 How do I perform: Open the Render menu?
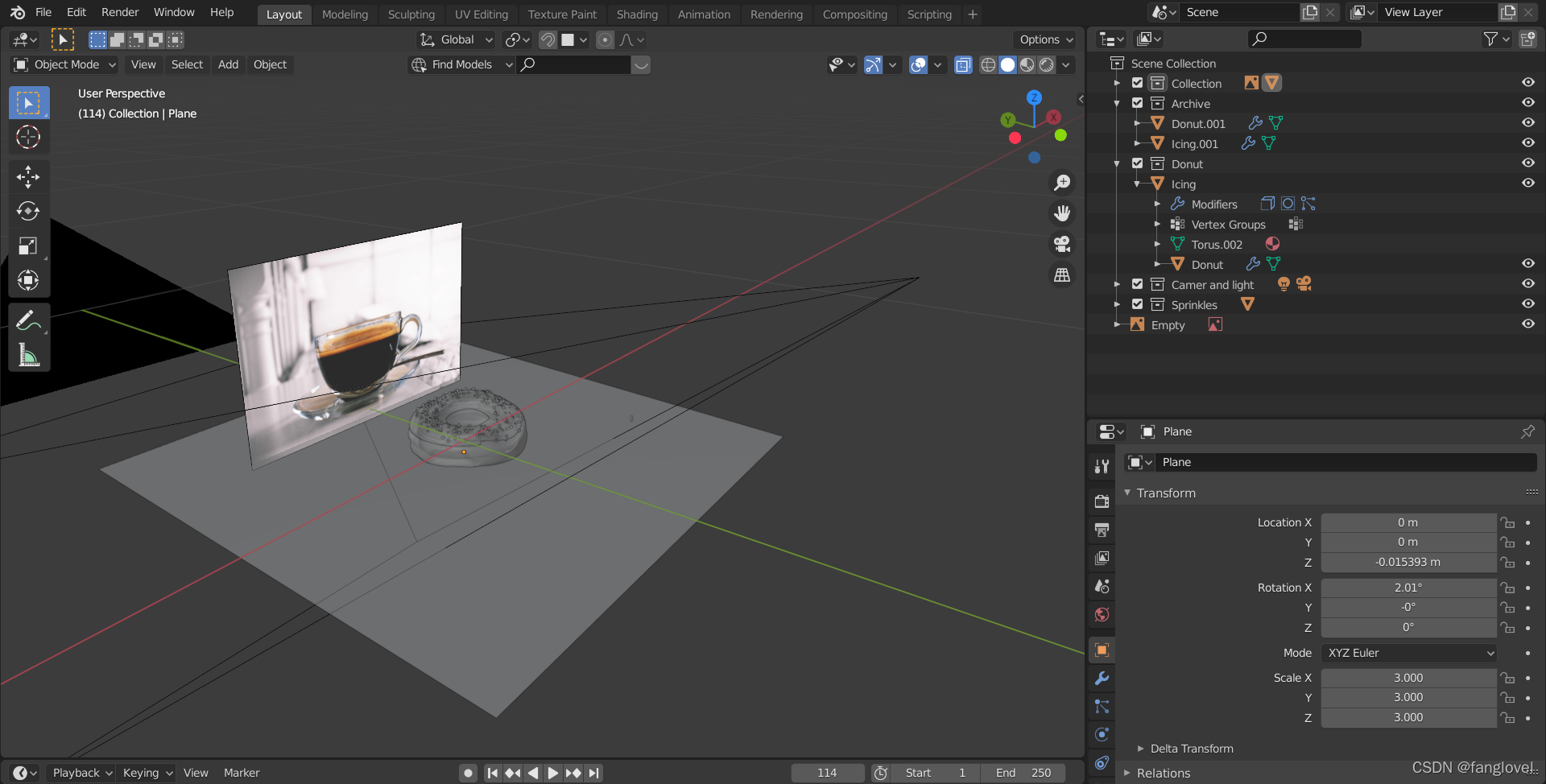(x=120, y=12)
